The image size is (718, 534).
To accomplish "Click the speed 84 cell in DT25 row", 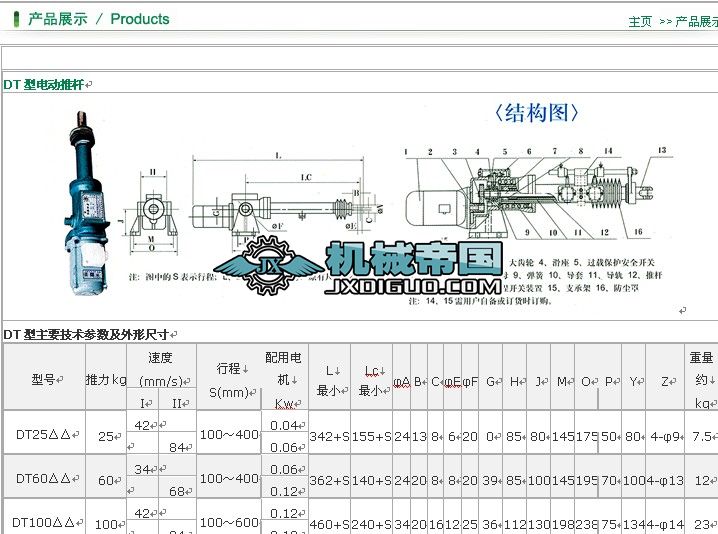I will 178,444.
